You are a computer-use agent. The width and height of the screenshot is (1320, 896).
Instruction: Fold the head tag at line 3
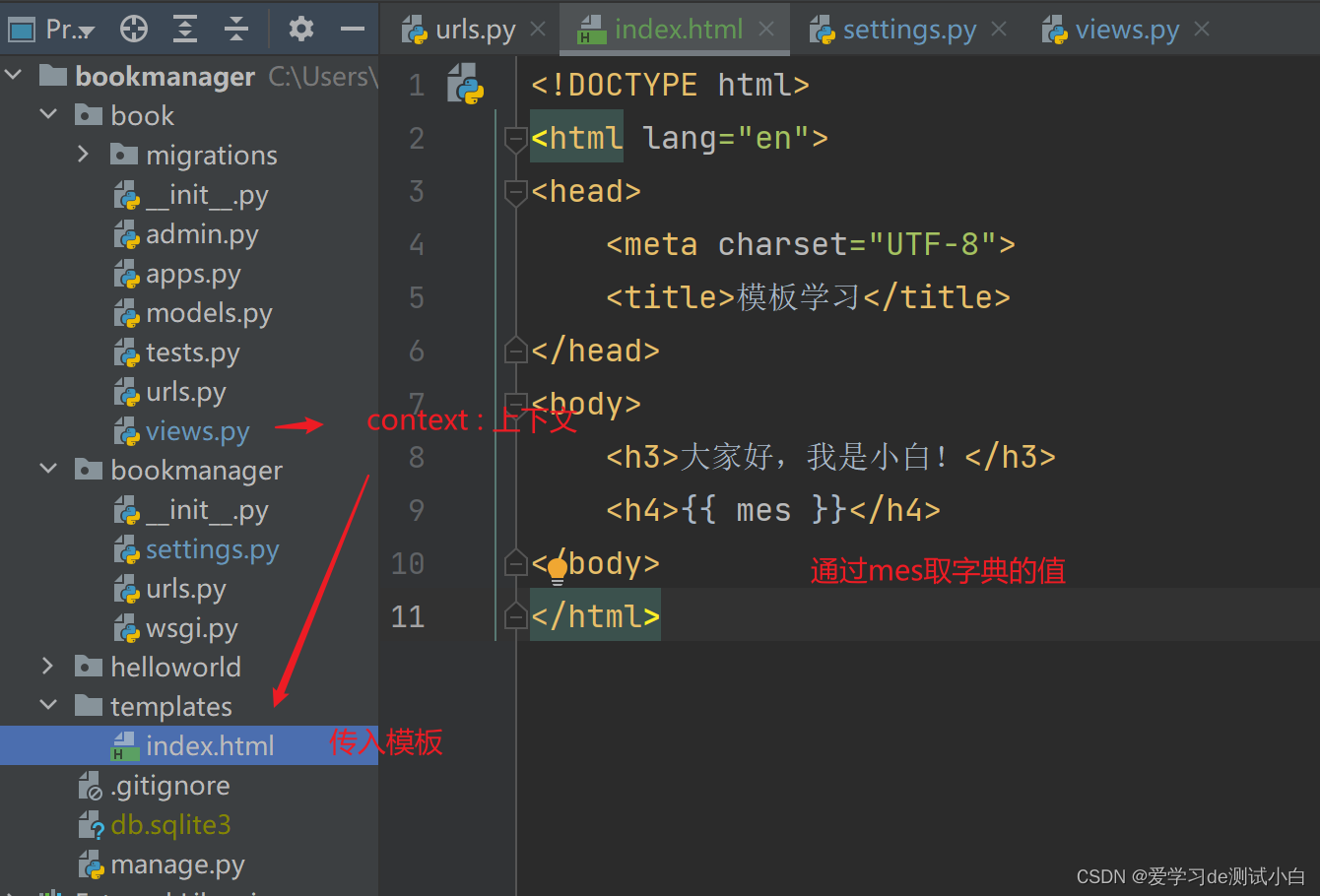tap(515, 192)
